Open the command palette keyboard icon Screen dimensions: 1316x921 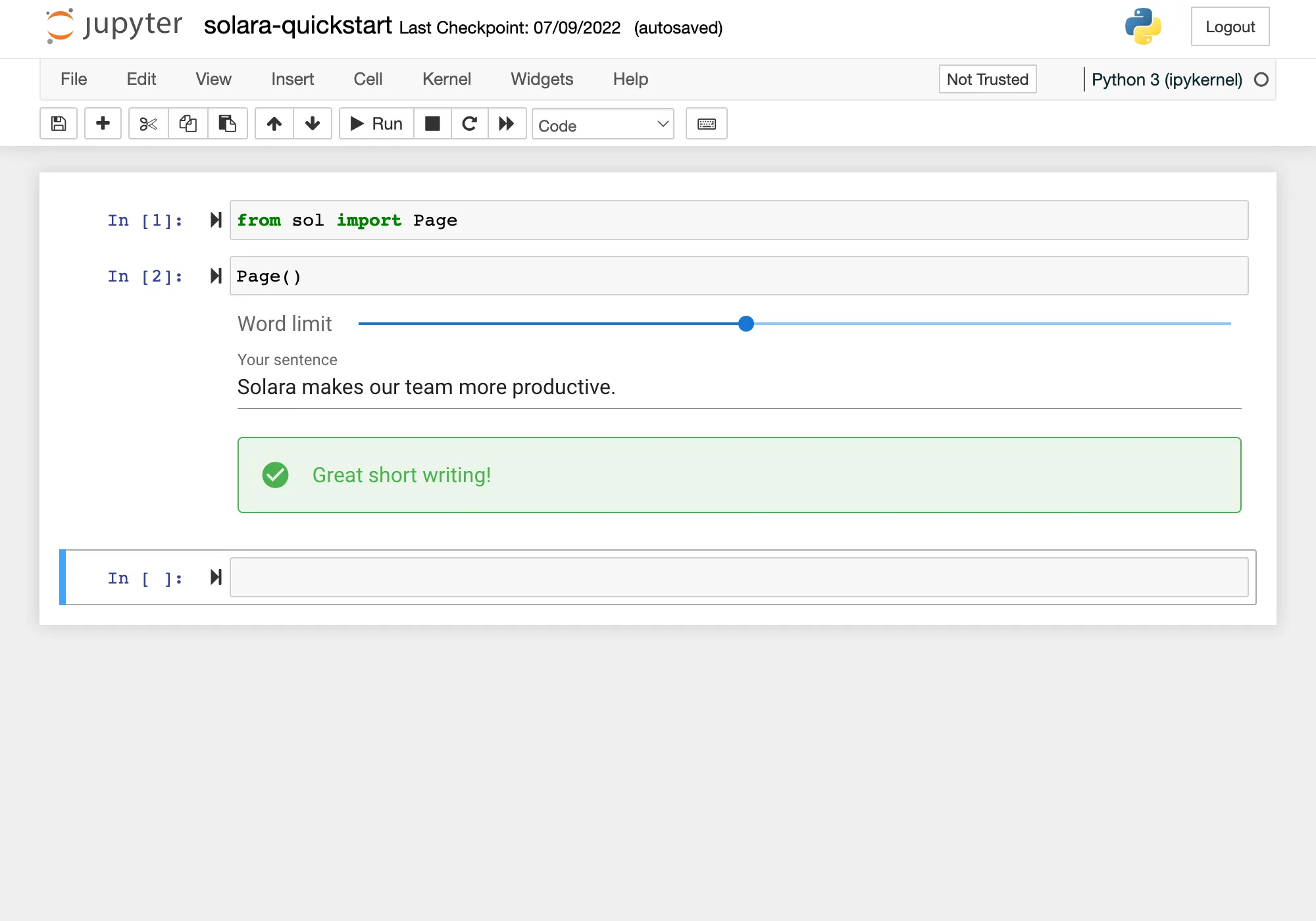pyautogui.click(x=706, y=124)
